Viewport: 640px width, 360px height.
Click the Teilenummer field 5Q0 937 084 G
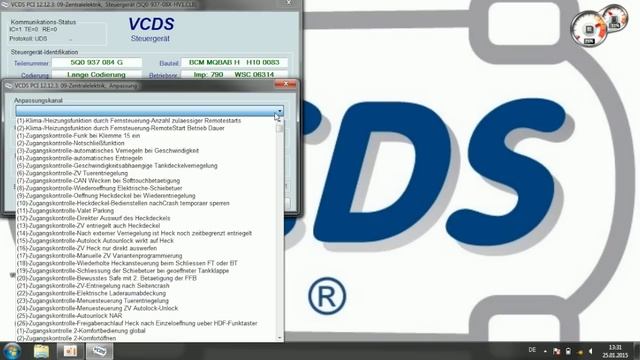[x=97, y=62]
